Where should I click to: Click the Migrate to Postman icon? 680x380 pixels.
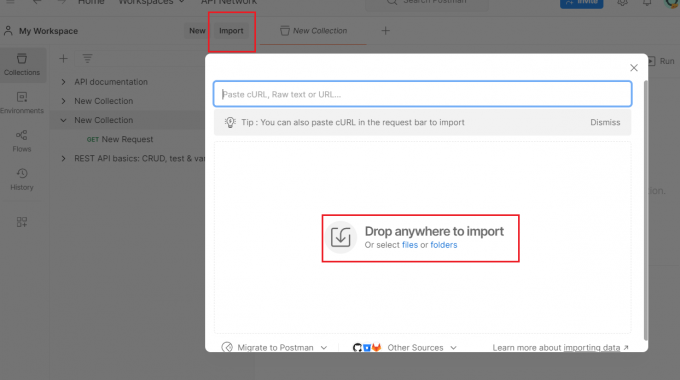coord(227,347)
